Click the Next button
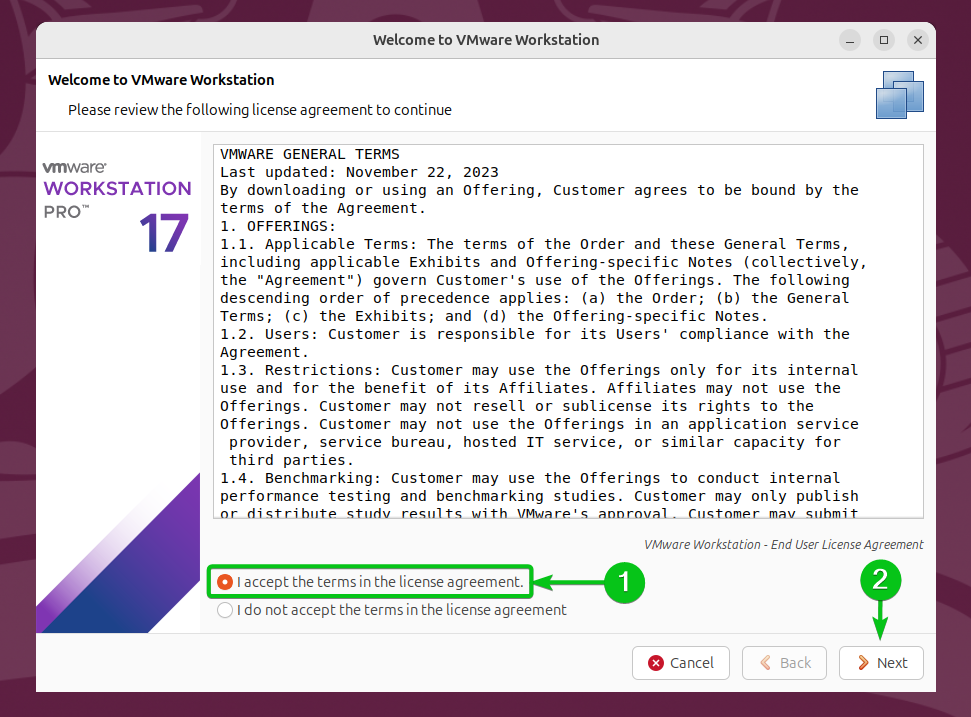Screen dimensions: 971x717 tap(881, 663)
